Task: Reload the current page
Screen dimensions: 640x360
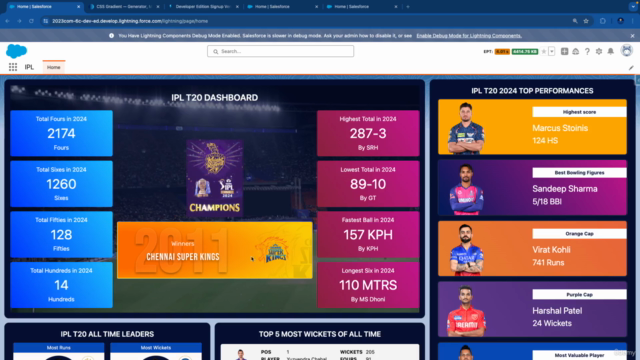Action: tap(31, 21)
